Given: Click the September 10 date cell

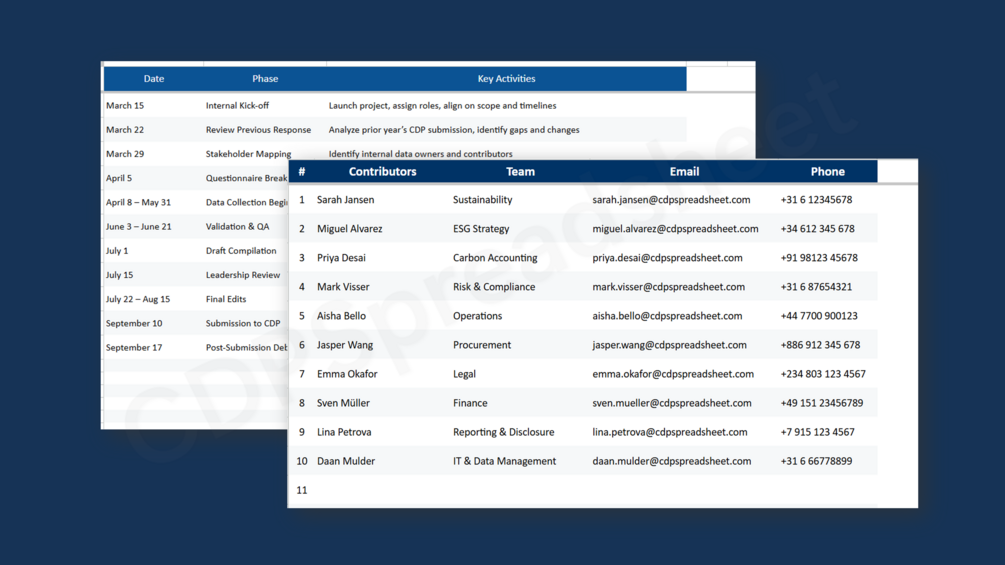Looking at the screenshot, I should click(x=134, y=323).
